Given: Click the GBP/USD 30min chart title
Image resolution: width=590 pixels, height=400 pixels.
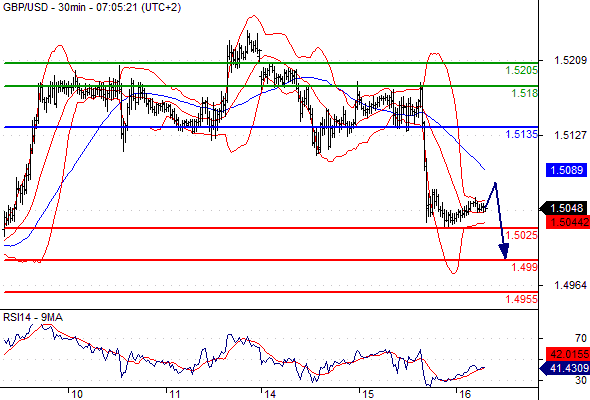Looking at the screenshot, I should pos(91,7).
